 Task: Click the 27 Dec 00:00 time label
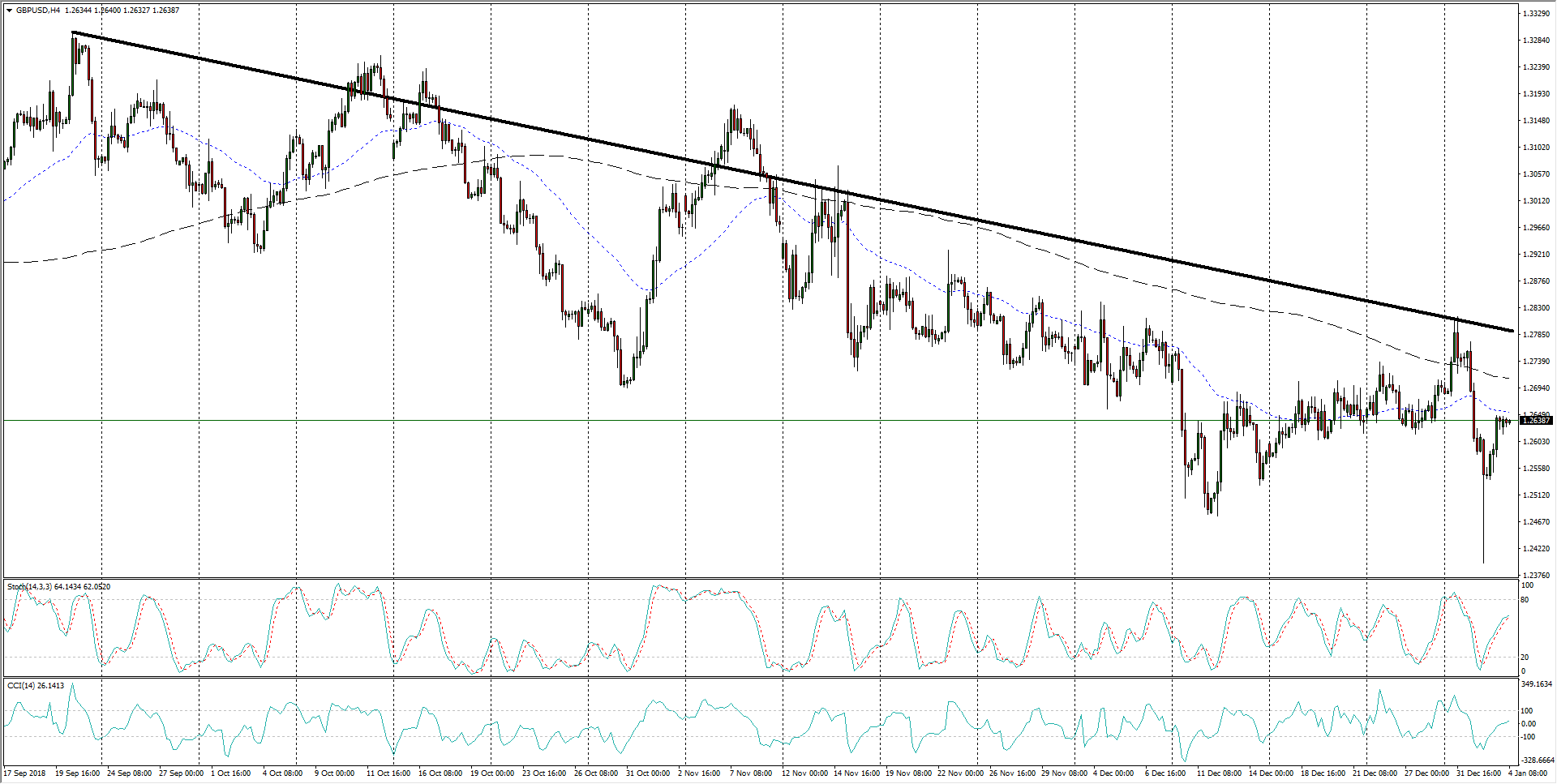pos(1427,773)
